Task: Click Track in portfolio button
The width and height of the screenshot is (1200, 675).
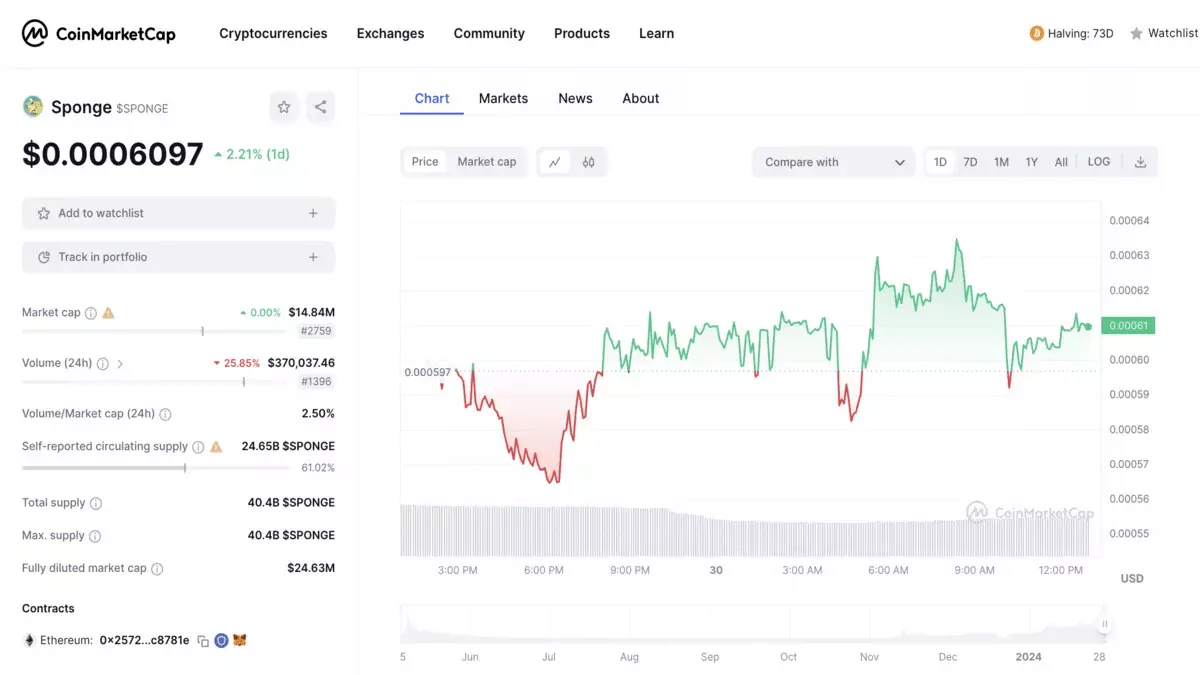Action: [178, 257]
